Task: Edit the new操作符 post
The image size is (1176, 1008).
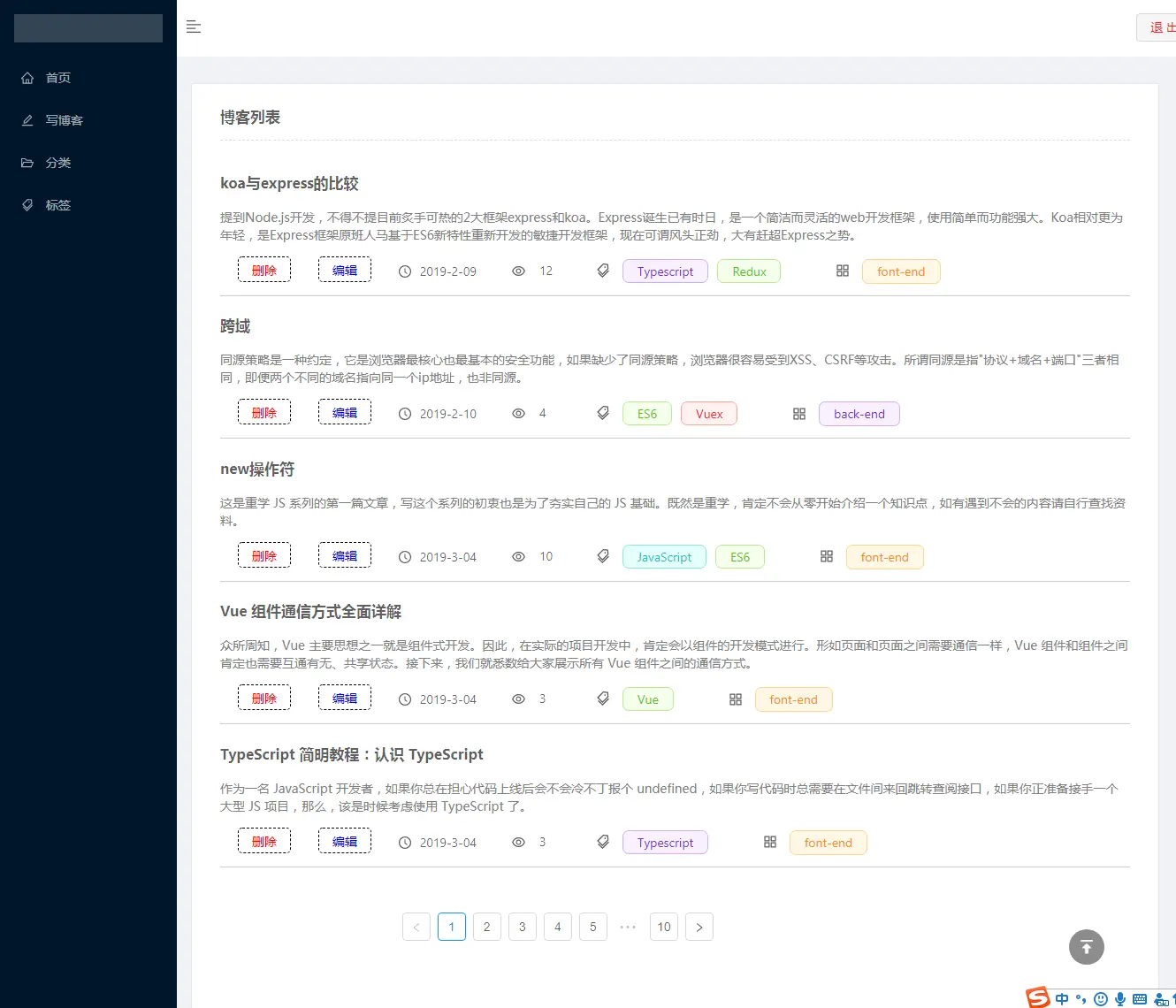Action: (345, 555)
